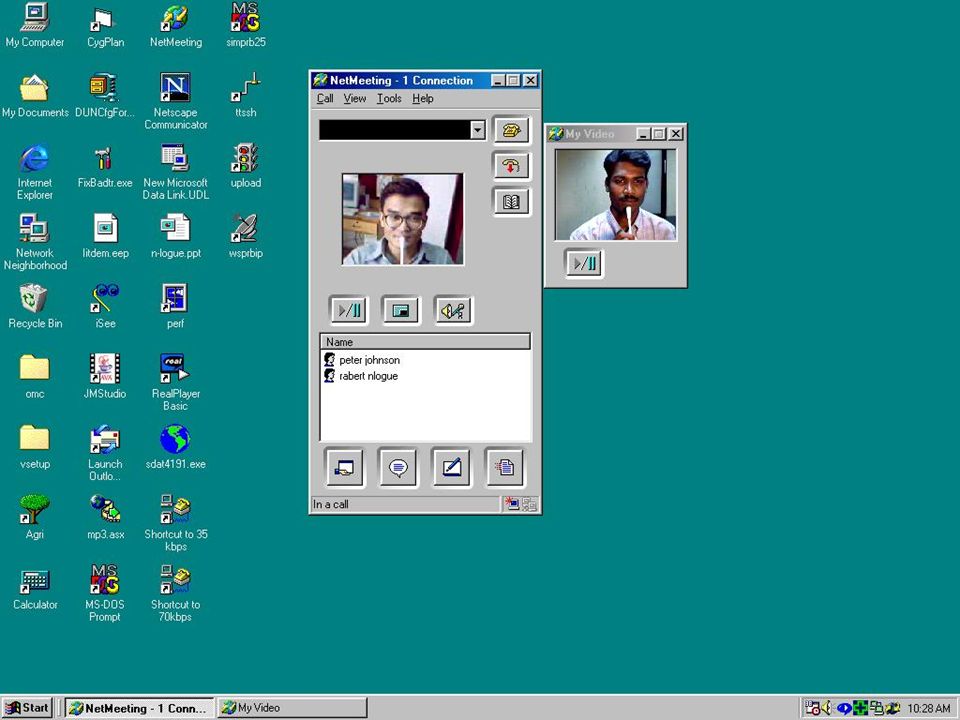Click the Start button on the taskbar

[28, 708]
